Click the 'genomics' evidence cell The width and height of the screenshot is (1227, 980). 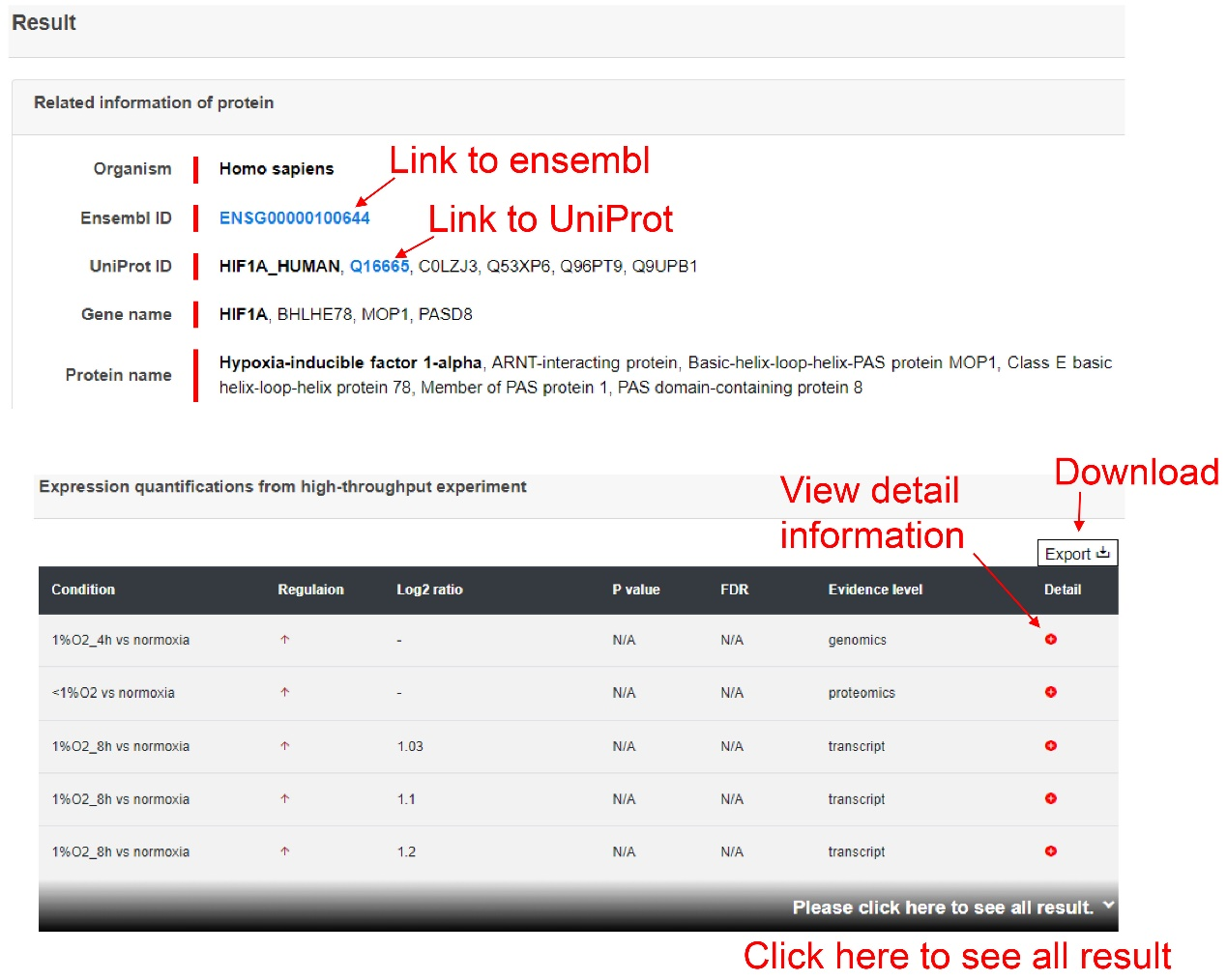[x=857, y=640]
